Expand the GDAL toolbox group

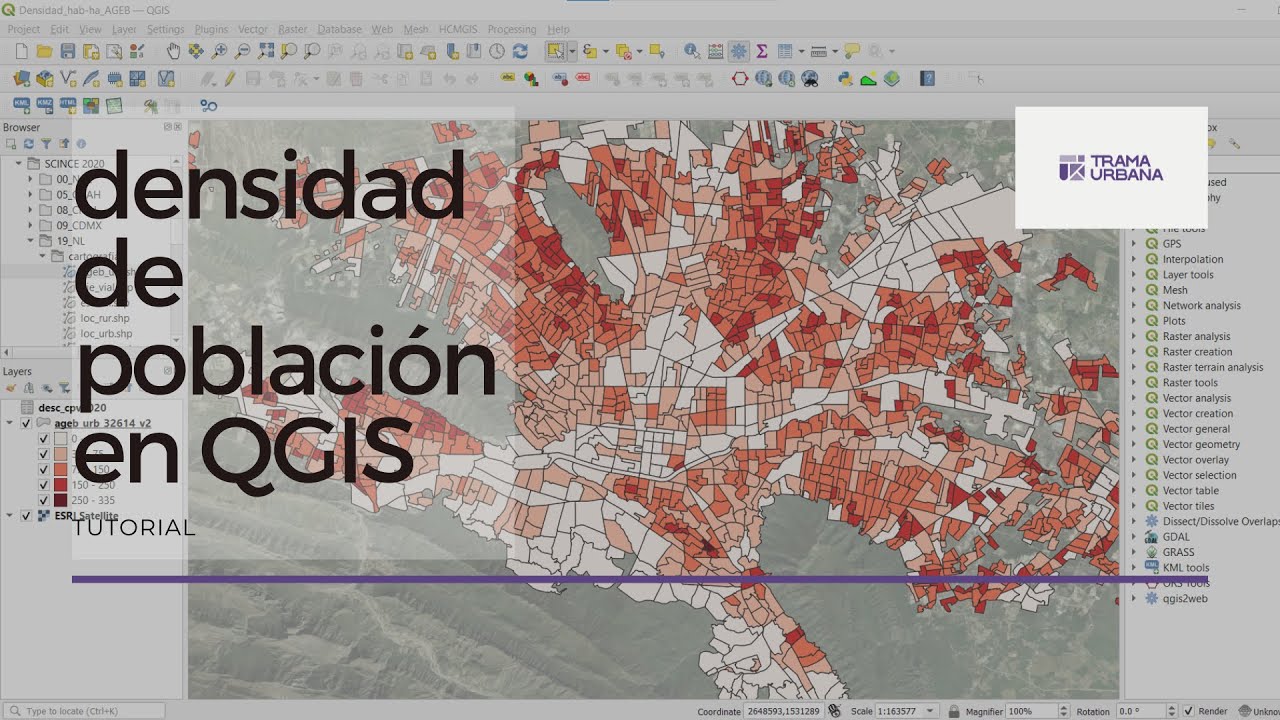click(x=1134, y=537)
